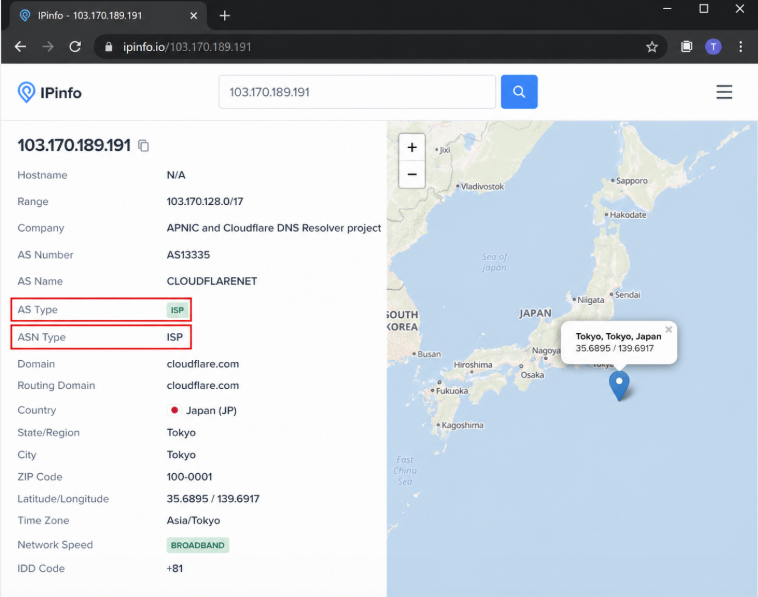Click the Time Zone value Asia/Tokyo
The width and height of the screenshot is (758, 597).
(x=193, y=520)
